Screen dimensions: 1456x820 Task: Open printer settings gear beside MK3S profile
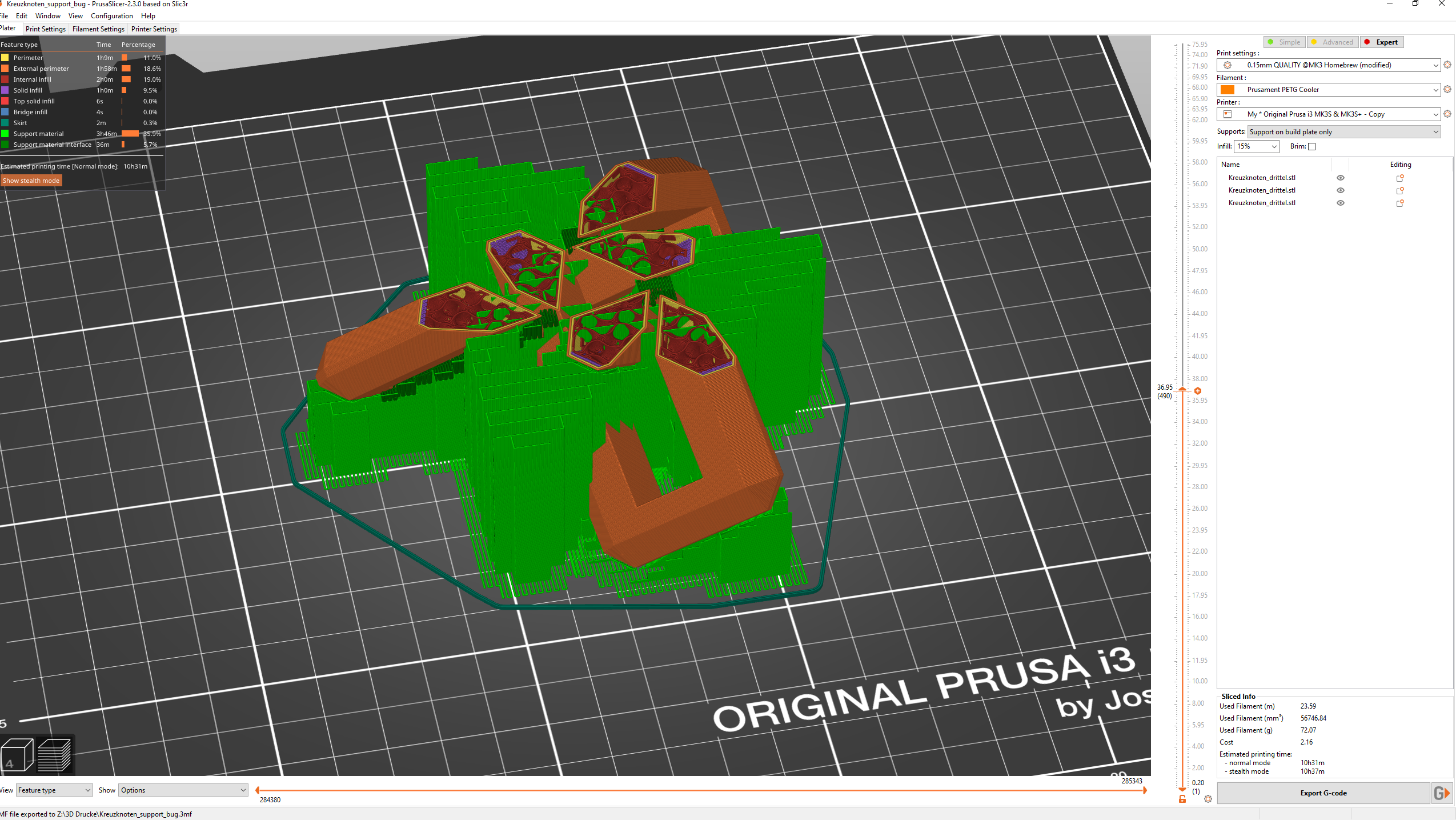1447,114
